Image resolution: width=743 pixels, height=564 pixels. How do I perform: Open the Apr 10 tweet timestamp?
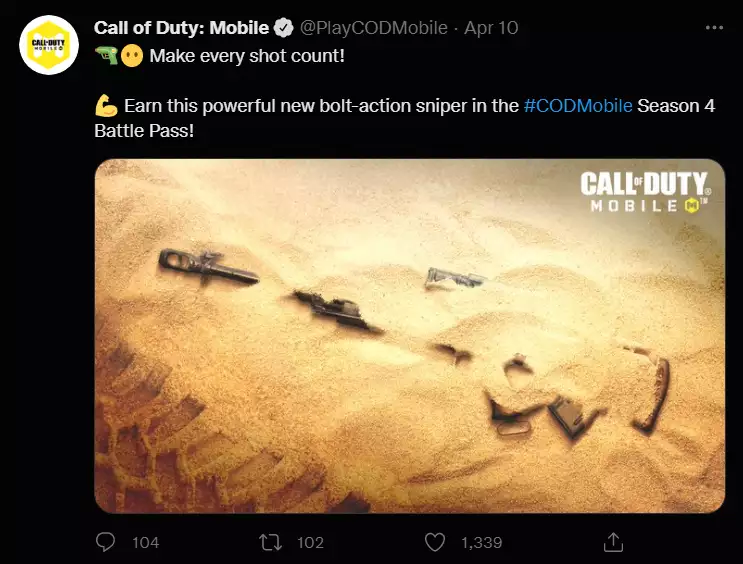click(x=491, y=28)
